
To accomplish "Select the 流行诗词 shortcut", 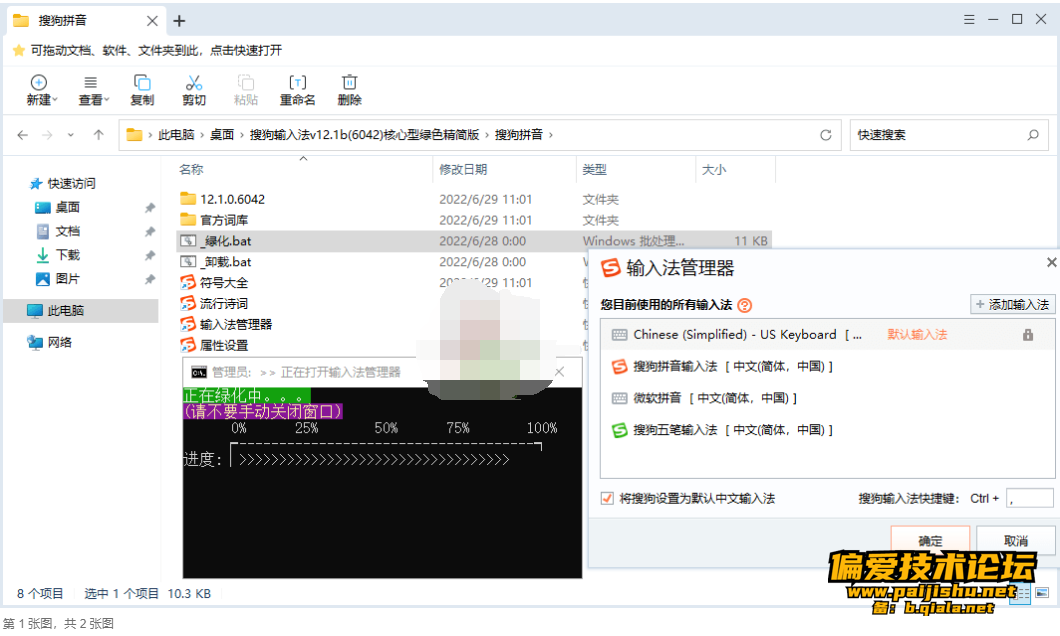I will pos(214,304).
